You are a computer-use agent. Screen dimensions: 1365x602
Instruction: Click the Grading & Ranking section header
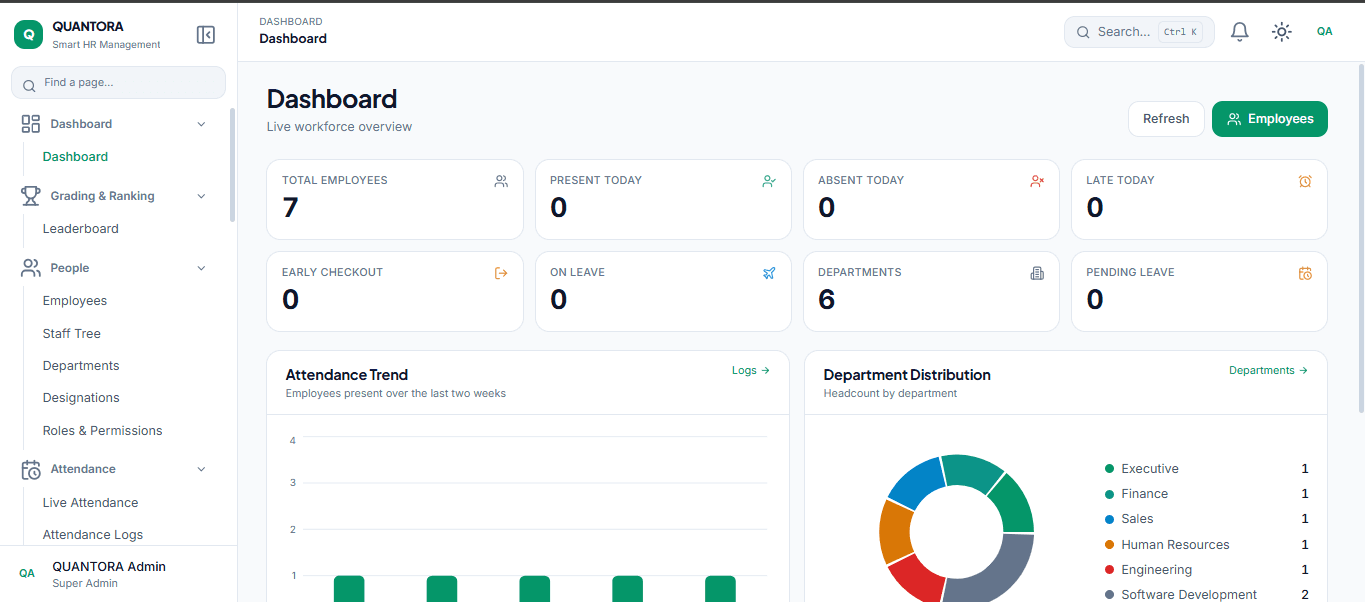[x=115, y=196]
